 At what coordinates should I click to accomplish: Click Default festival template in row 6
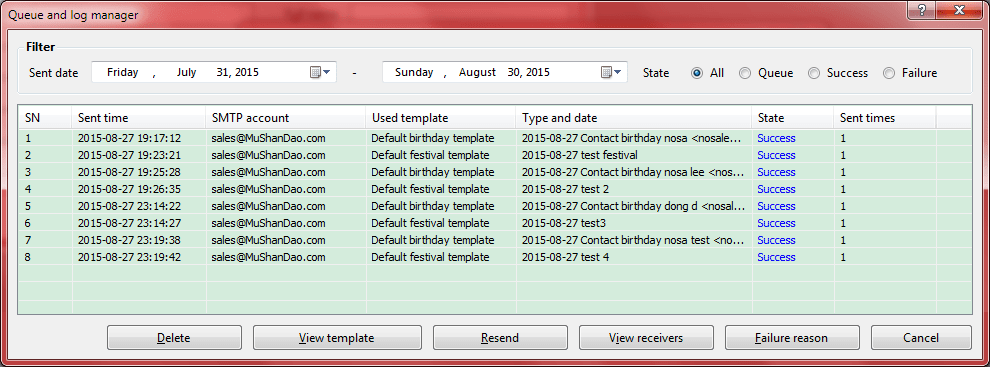430,223
